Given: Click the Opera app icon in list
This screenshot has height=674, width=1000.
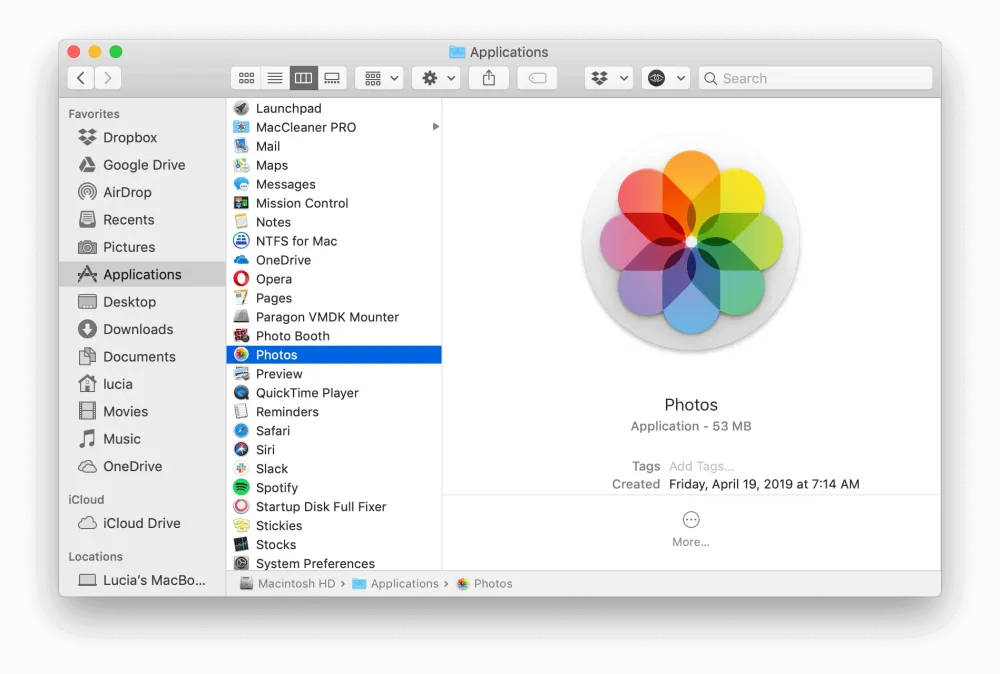Looking at the screenshot, I should point(241,279).
